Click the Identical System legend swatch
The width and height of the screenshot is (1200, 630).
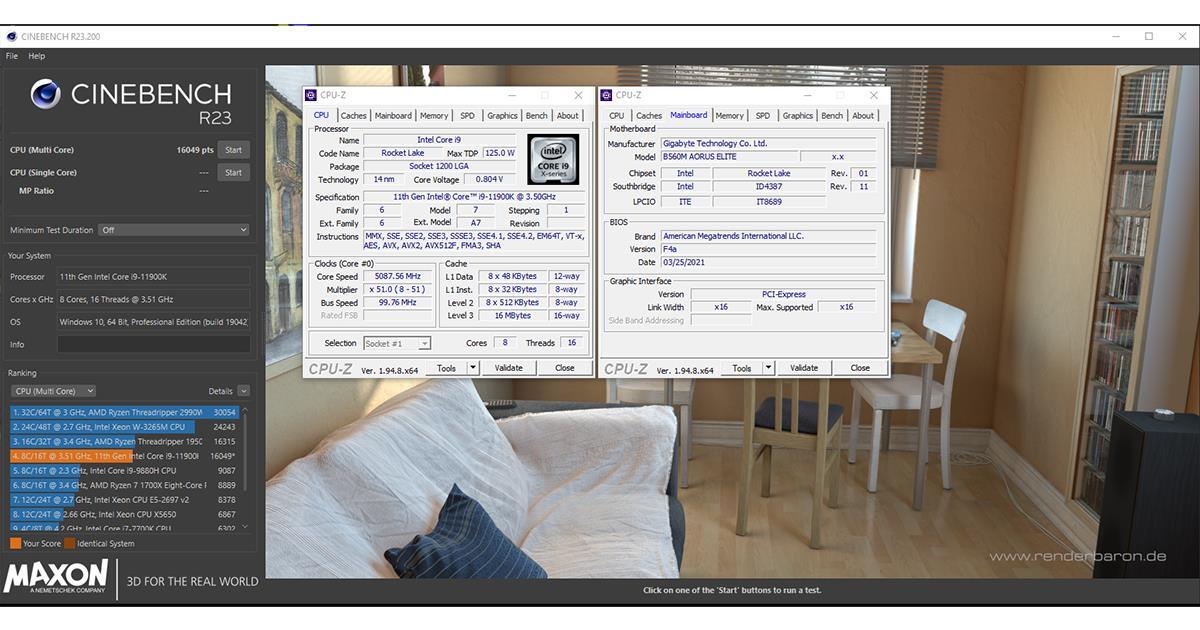(69, 544)
